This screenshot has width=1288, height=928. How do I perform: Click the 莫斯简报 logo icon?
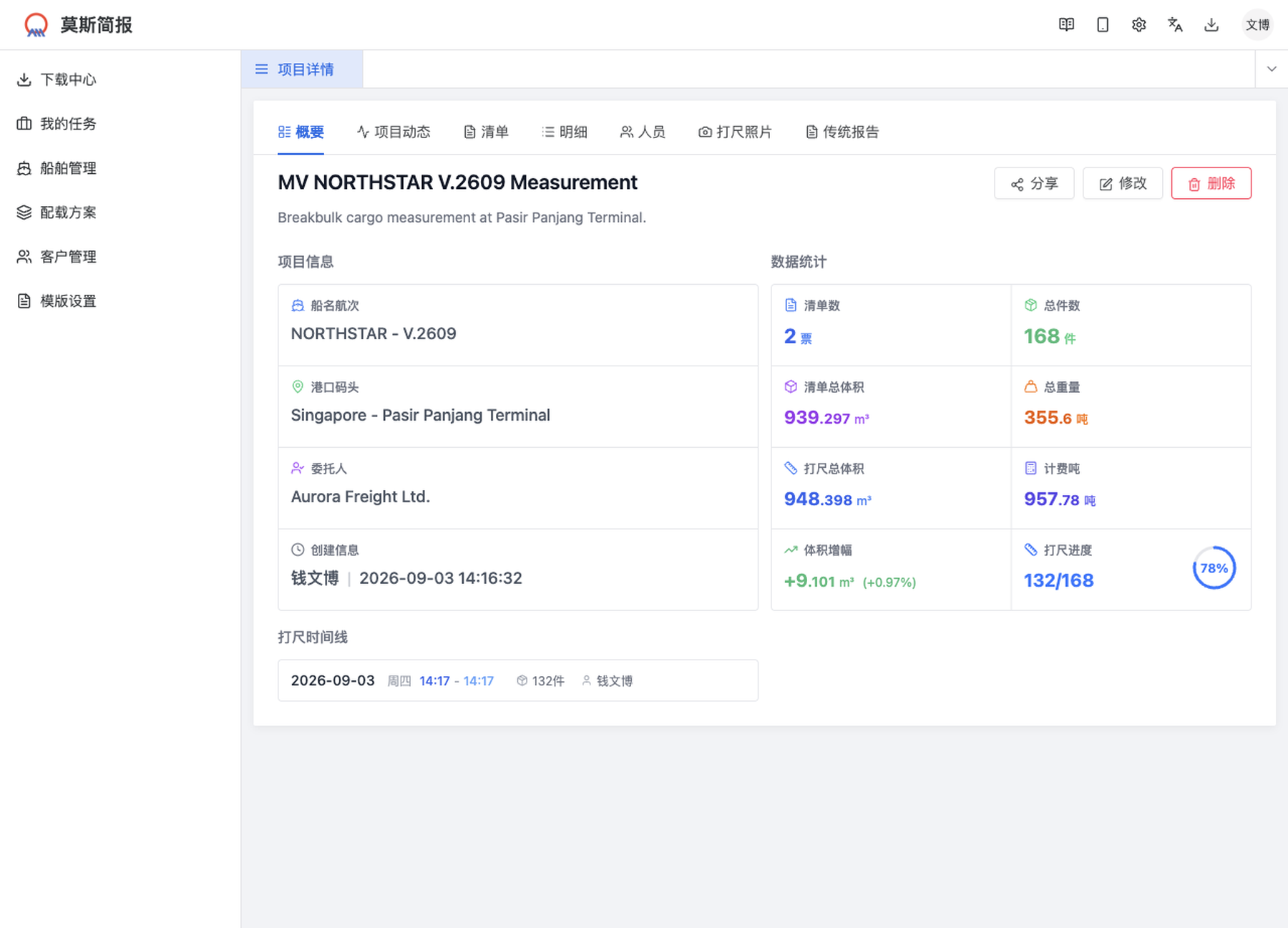(36, 25)
